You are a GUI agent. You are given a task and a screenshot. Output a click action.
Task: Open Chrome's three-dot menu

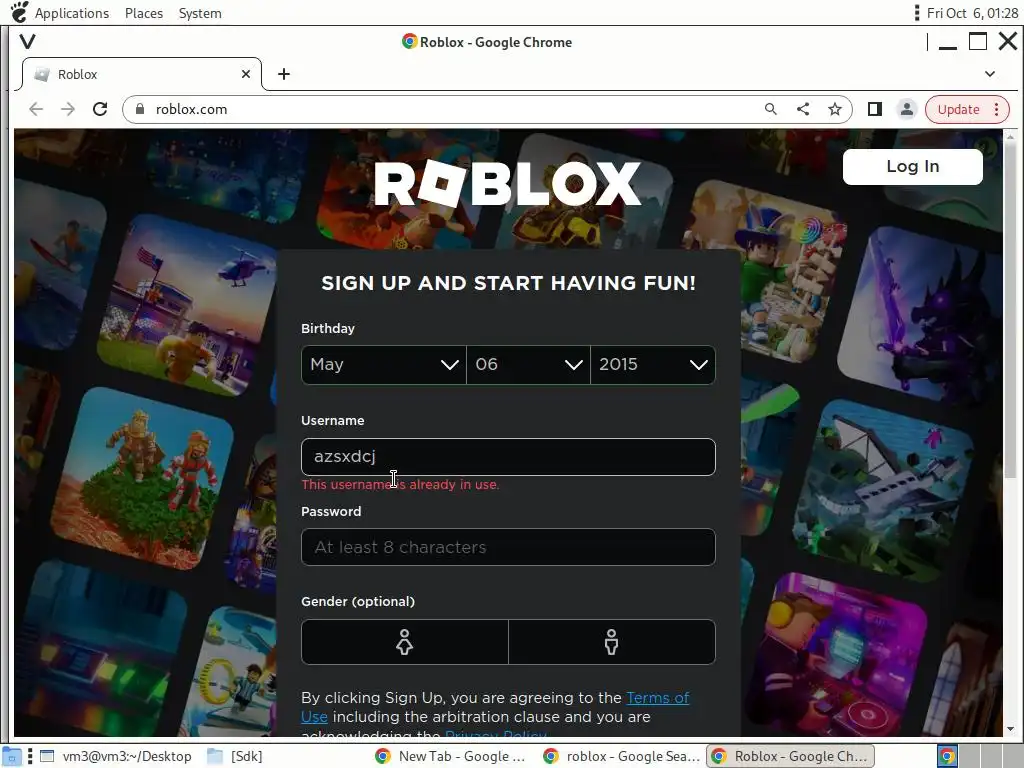(997, 109)
